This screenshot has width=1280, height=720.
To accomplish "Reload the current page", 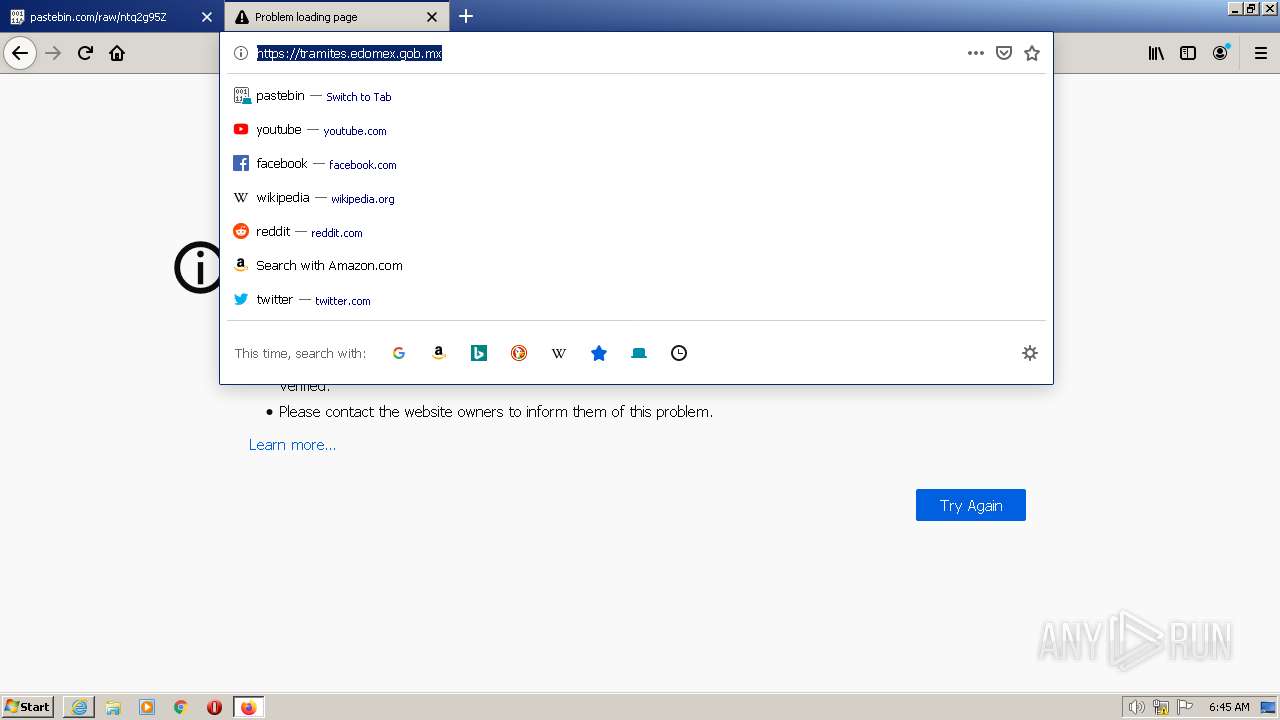I will pos(85,53).
